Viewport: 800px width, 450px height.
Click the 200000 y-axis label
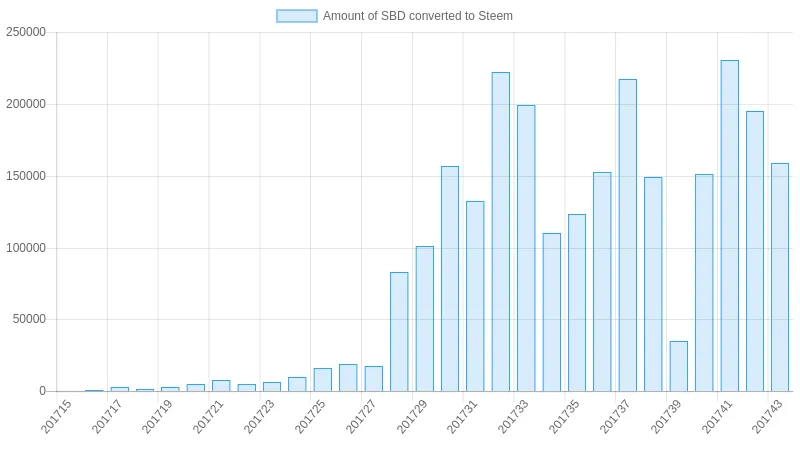click(x=26, y=104)
